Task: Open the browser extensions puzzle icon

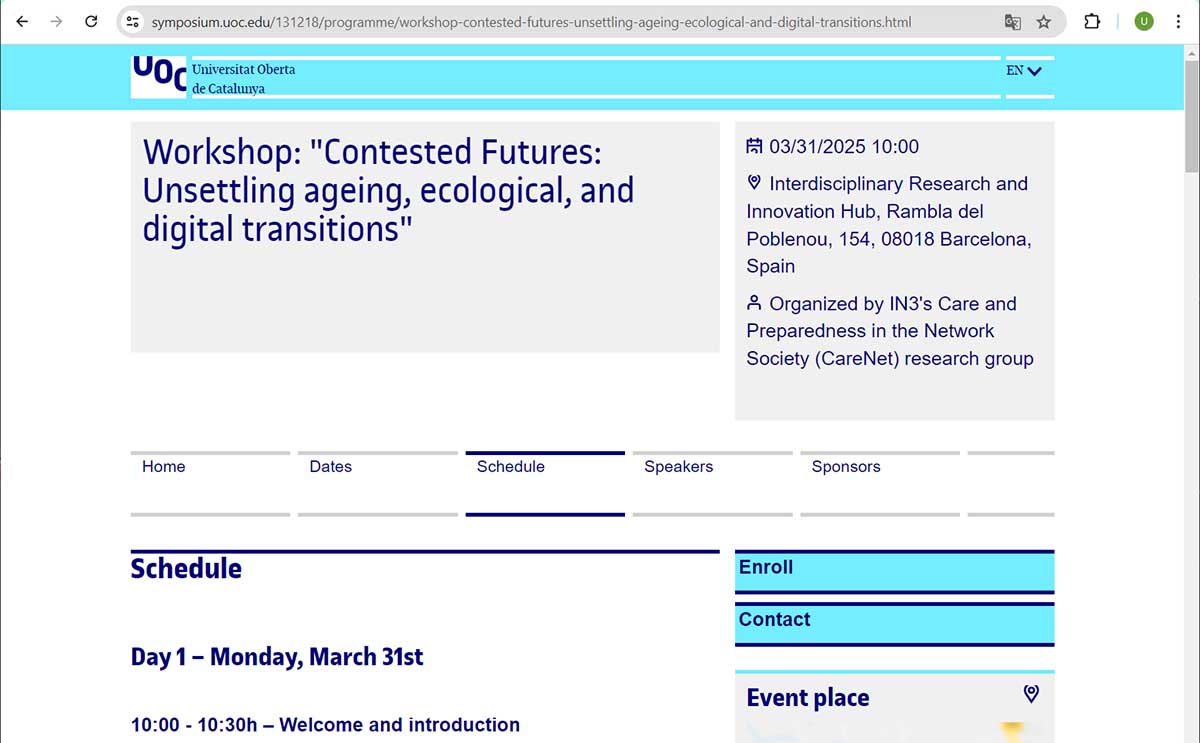Action: coord(1092,21)
